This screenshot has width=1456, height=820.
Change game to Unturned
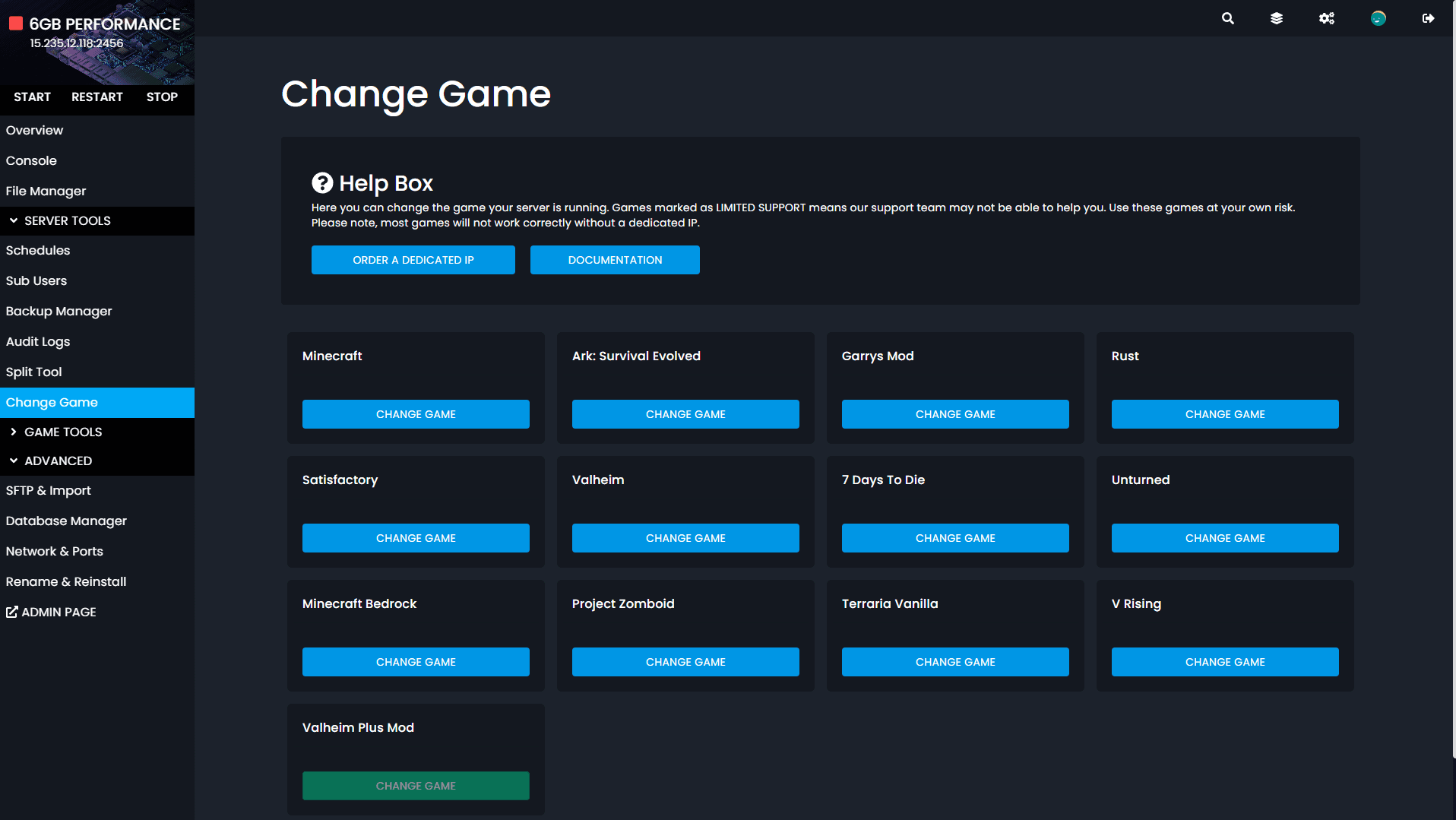[x=1225, y=538]
